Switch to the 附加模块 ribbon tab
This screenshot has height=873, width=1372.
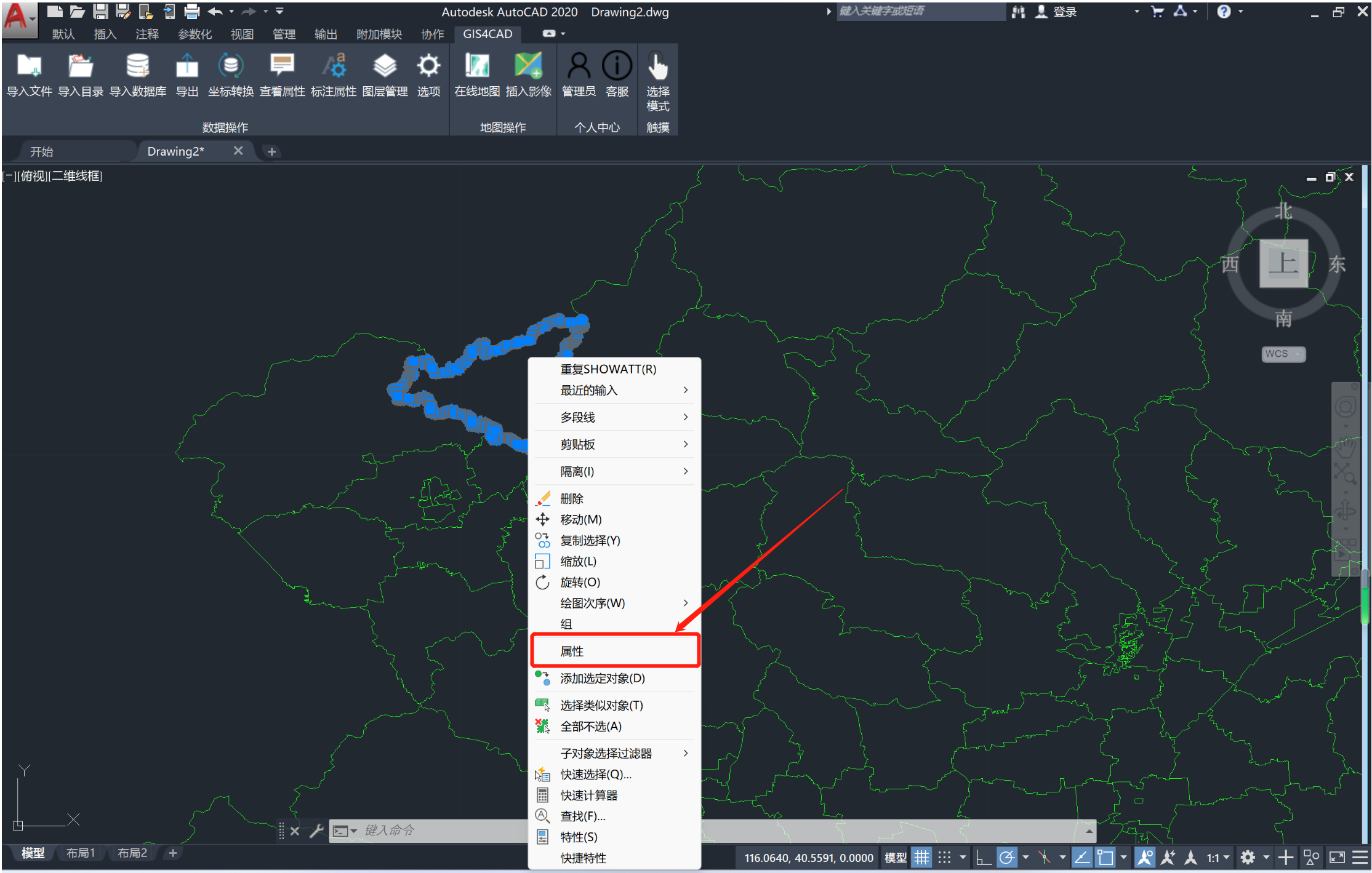(379, 34)
